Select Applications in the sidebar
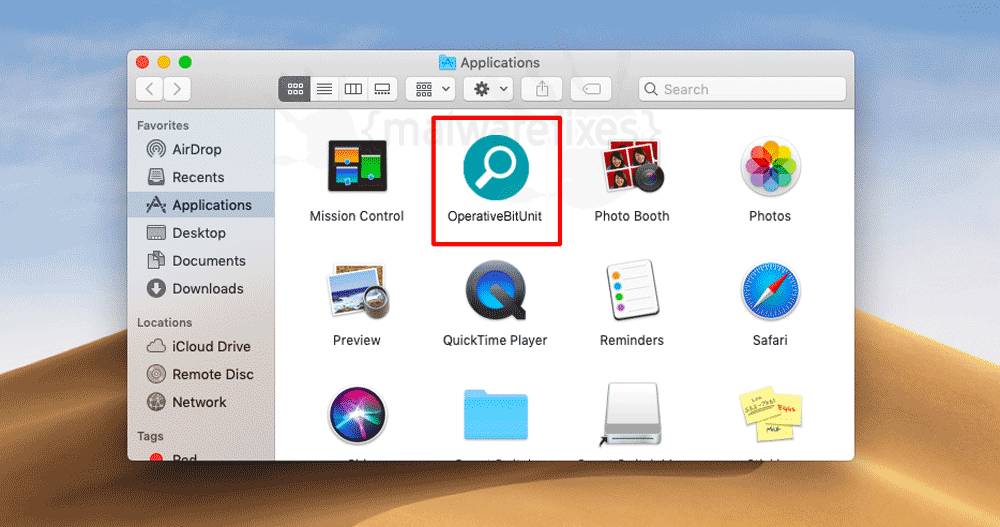Image resolution: width=1000 pixels, height=527 pixels. coord(201,205)
